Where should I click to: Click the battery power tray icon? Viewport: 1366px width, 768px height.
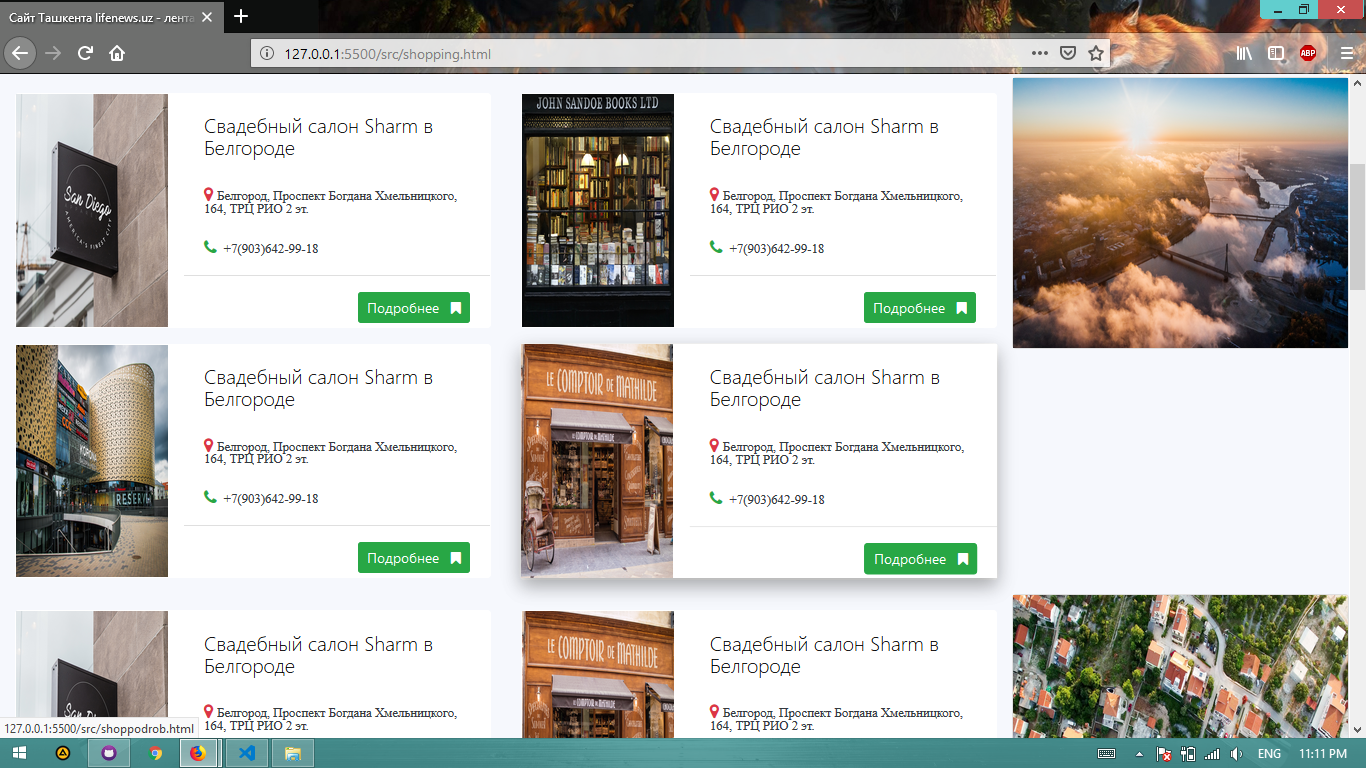pos(1188,753)
